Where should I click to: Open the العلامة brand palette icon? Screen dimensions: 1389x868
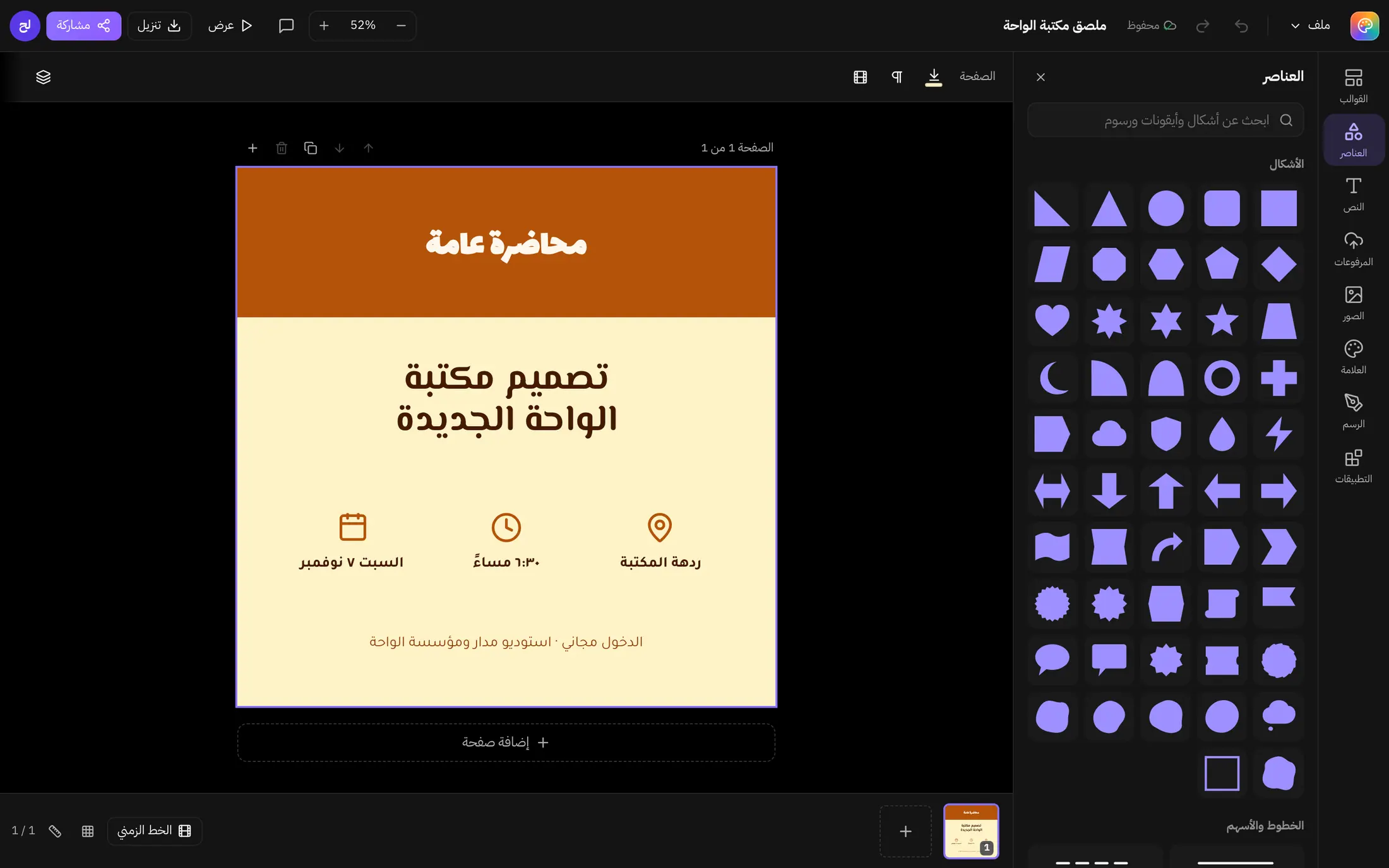tap(1353, 357)
